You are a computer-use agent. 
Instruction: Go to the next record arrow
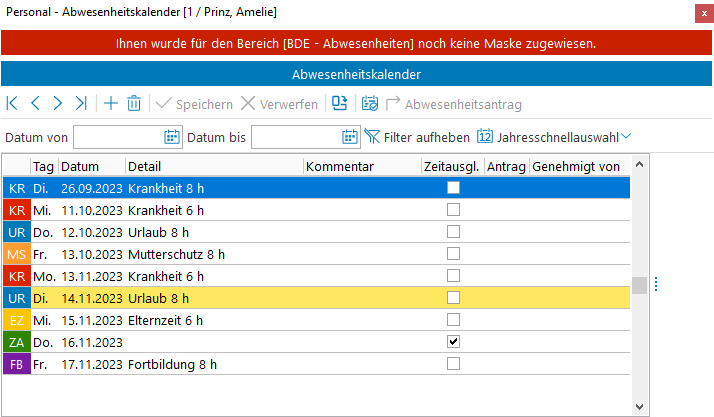pos(58,104)
